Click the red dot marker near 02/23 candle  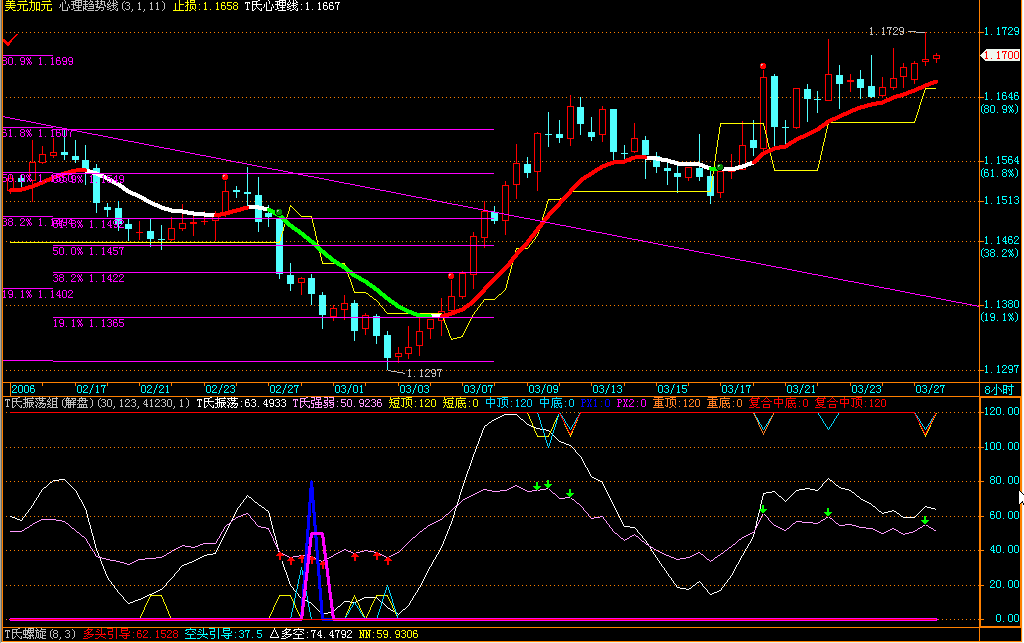coord(225,177)
